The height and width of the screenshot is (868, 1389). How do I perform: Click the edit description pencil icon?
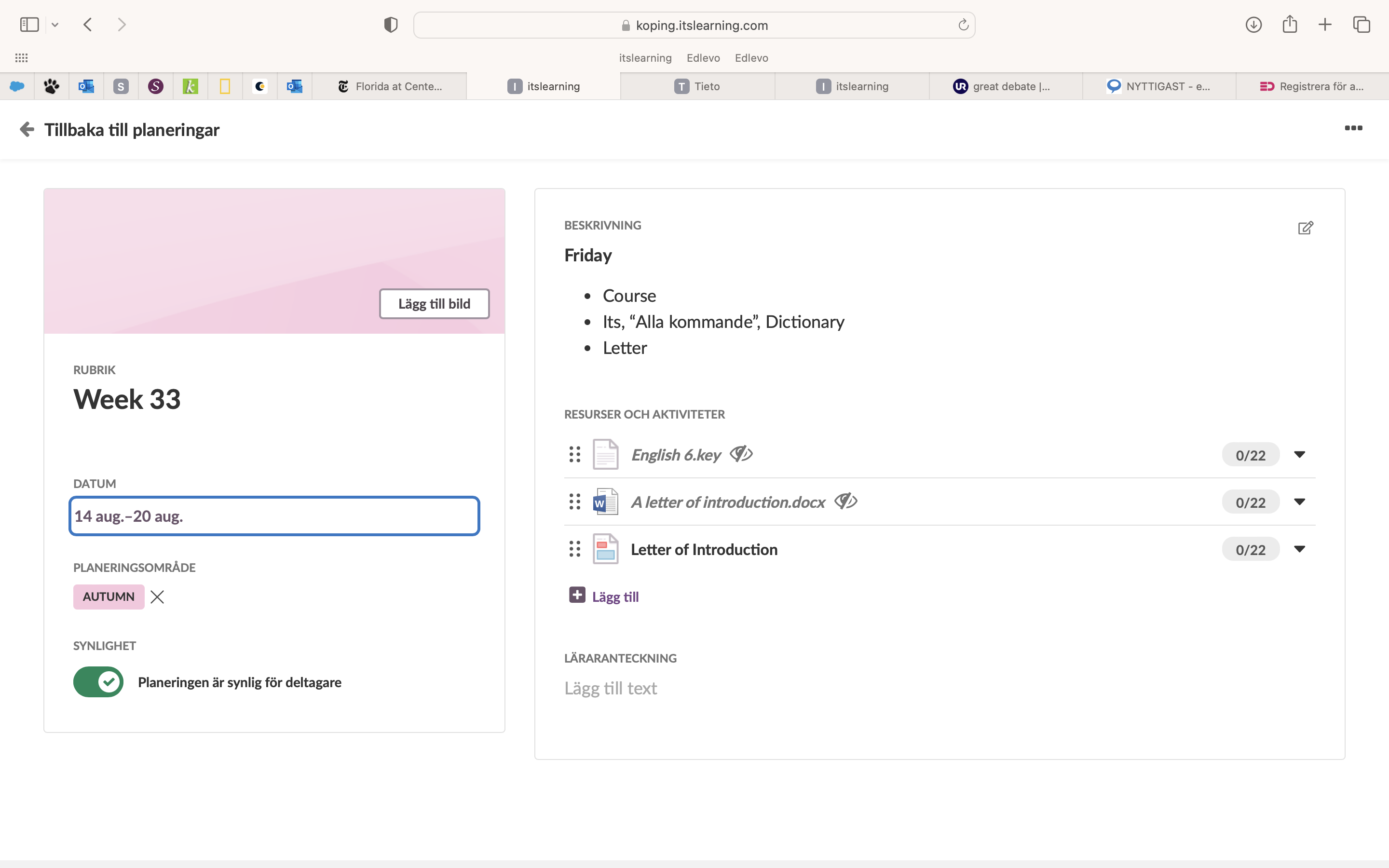[1305, 228]
